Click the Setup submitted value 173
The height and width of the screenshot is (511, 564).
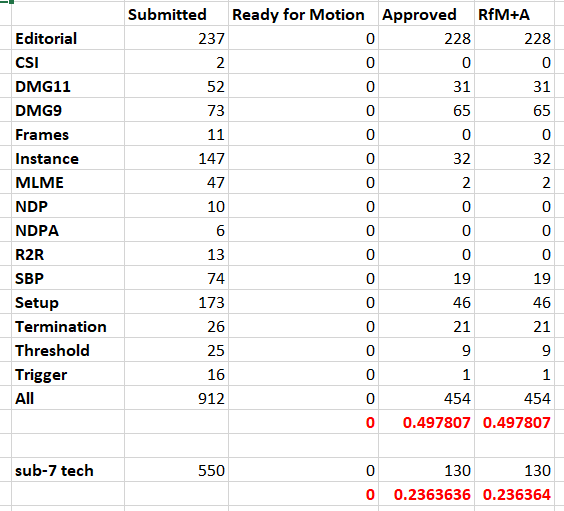pos(176,302)
